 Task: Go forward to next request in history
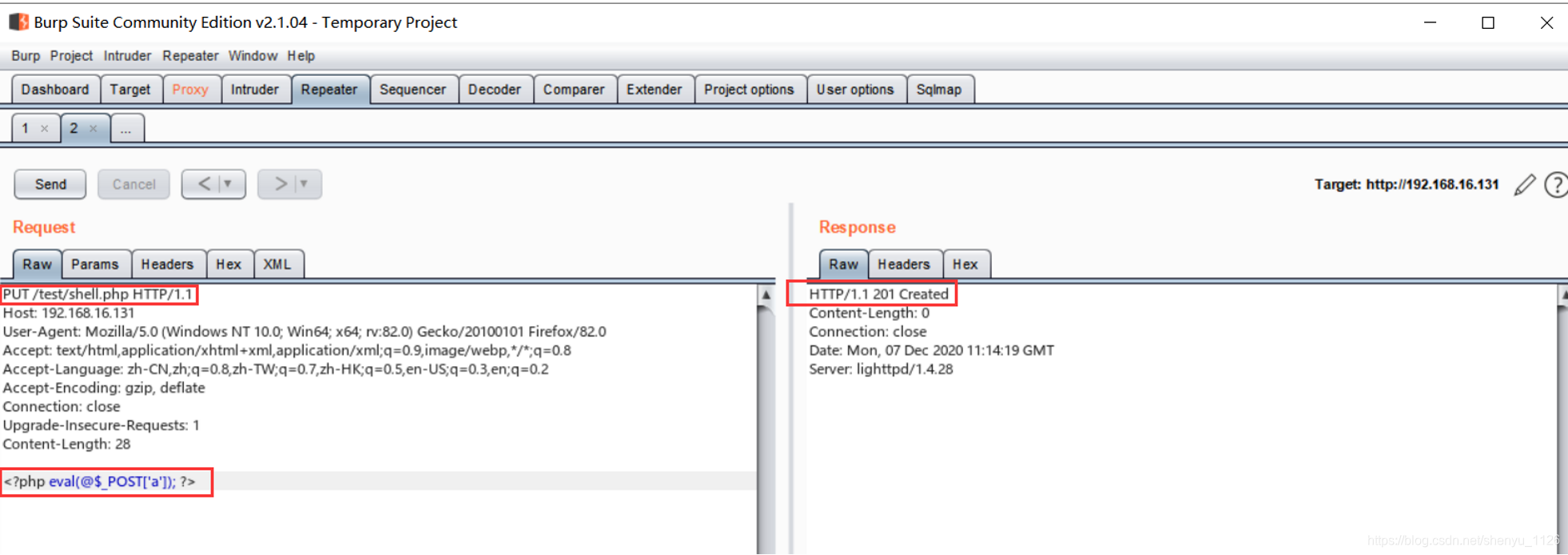pyautogui.click(x=281, y=184)
